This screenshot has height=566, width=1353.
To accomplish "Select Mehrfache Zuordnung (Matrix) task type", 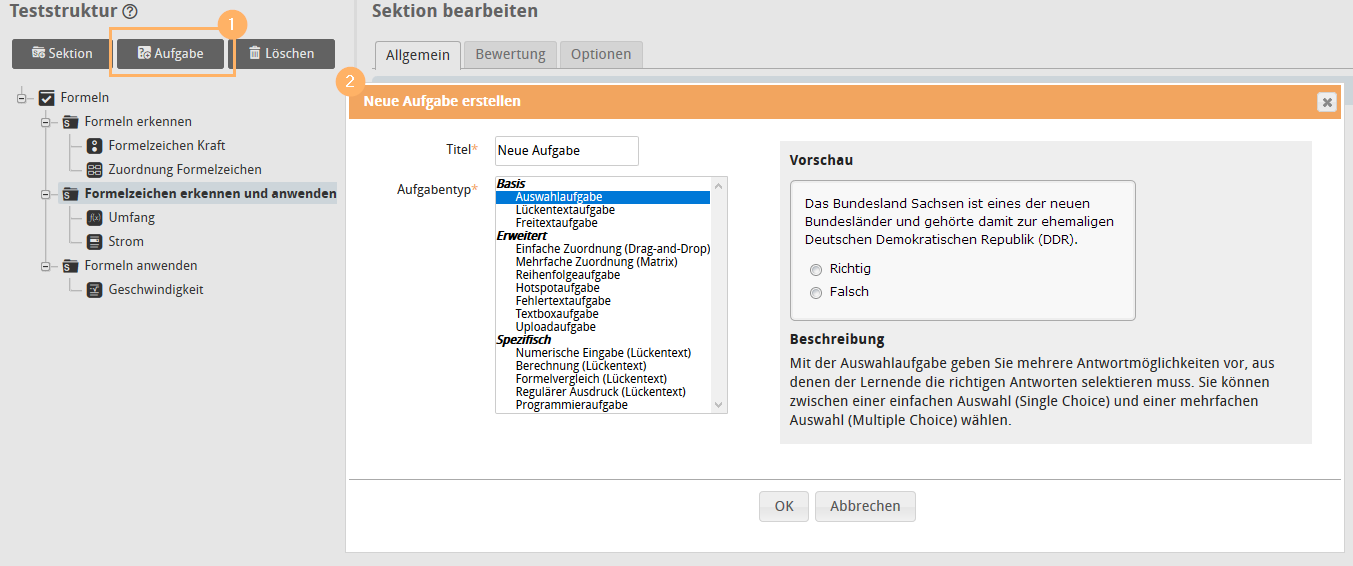I will pyautogui.click(x=602, y=262).
